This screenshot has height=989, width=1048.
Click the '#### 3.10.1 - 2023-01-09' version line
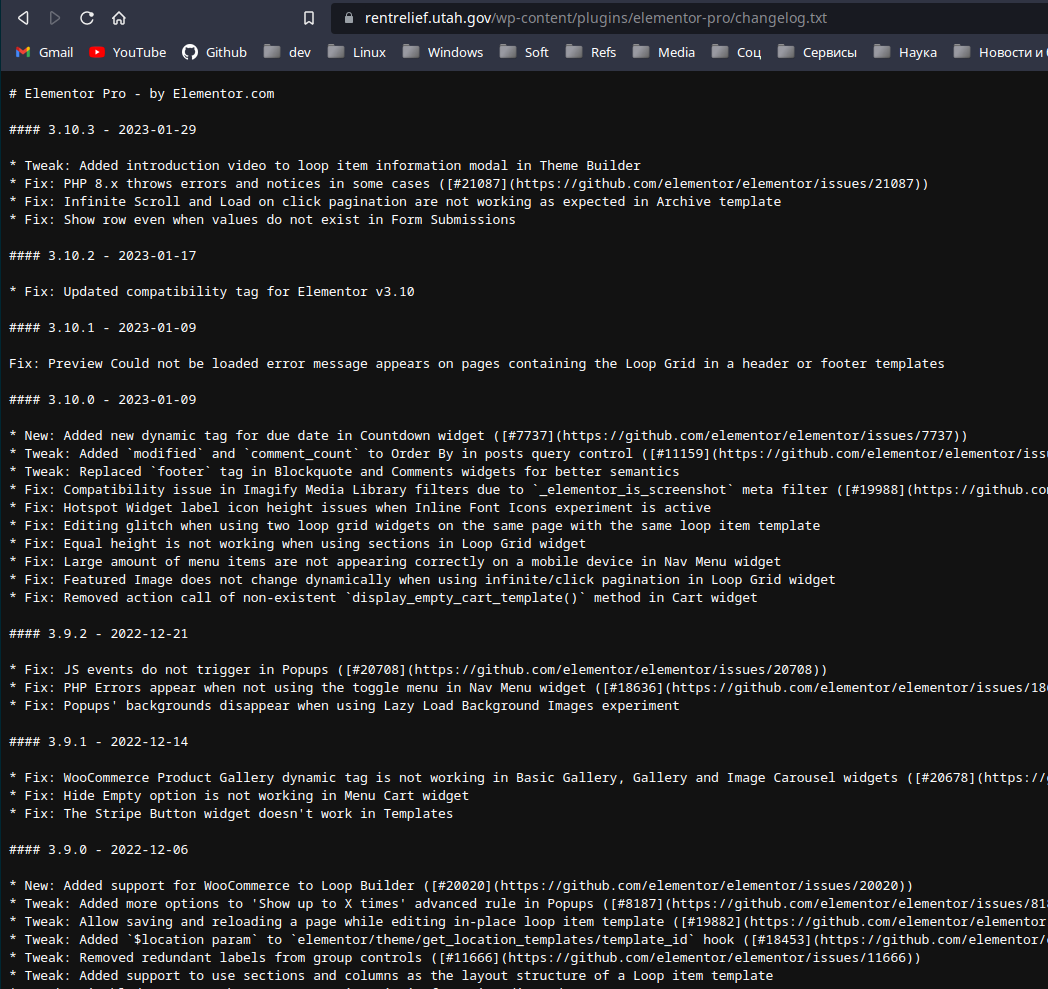[x=103, y=328]
